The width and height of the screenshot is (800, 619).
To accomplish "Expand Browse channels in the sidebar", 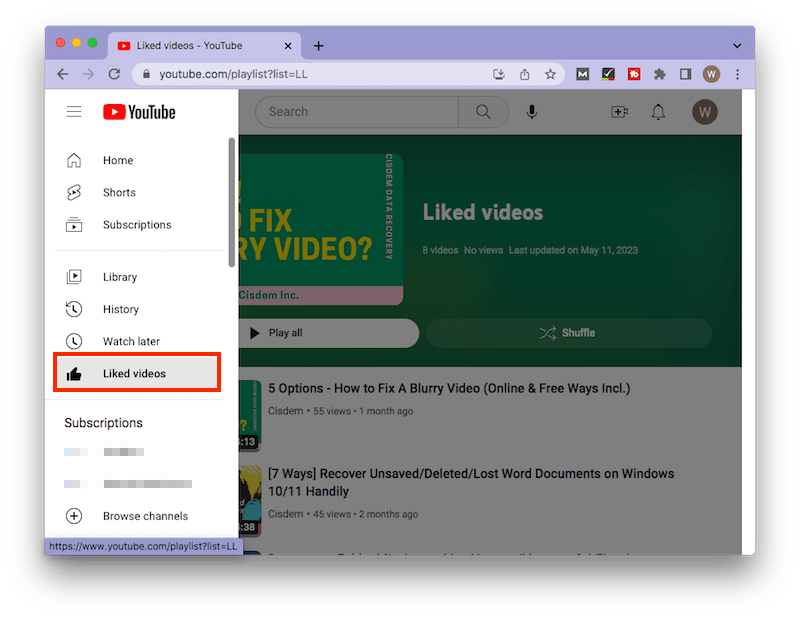I will 145,515.
